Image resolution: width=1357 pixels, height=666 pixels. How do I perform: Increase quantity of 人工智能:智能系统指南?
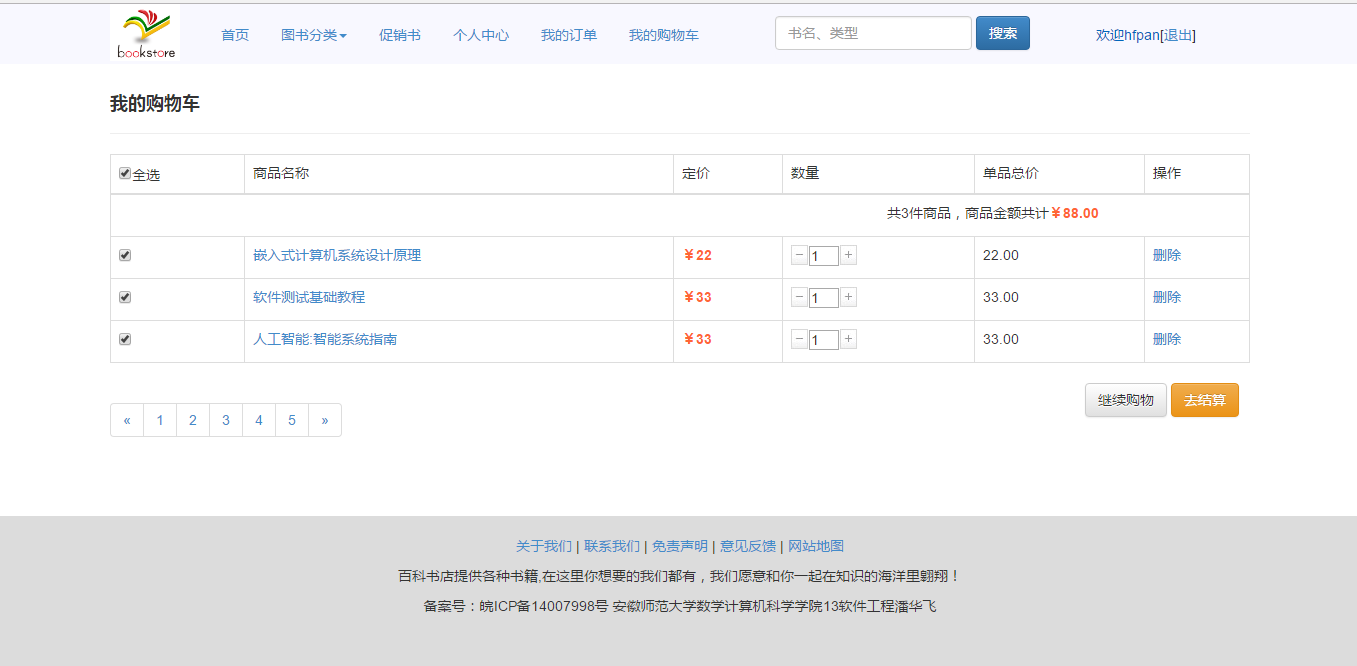(848, 339)
